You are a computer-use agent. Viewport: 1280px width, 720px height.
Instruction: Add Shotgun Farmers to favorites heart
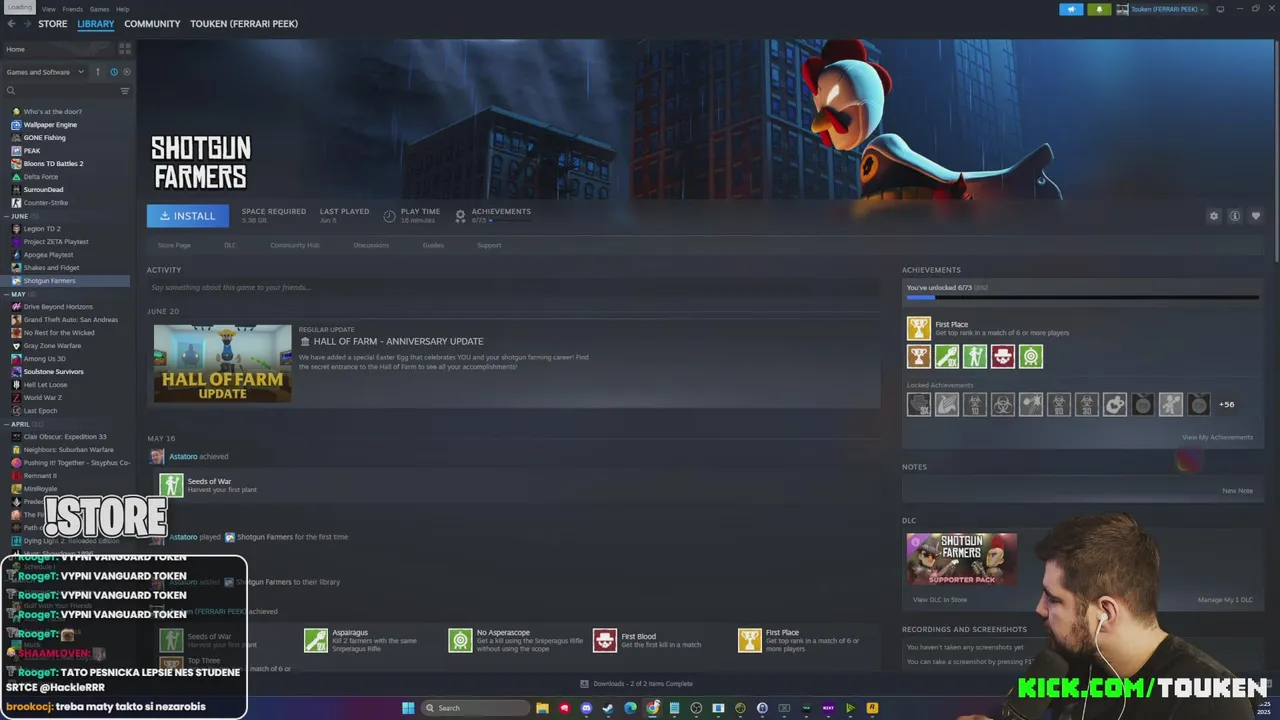tap(1256, 216)
